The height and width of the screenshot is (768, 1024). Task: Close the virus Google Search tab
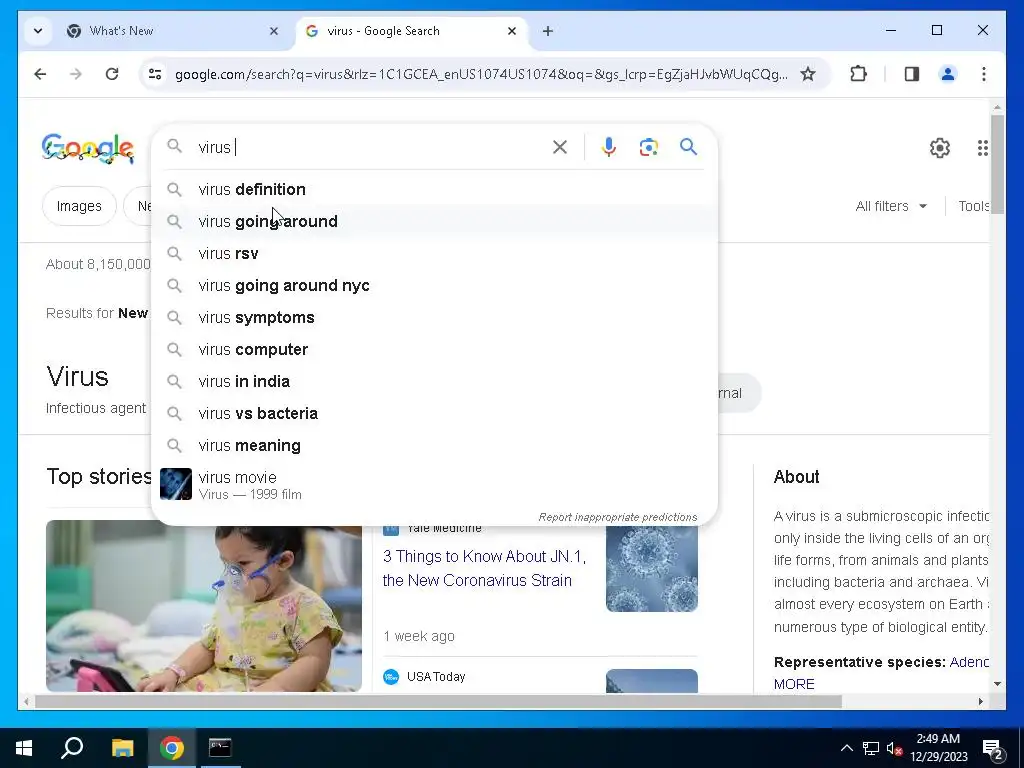click(512, 31)
